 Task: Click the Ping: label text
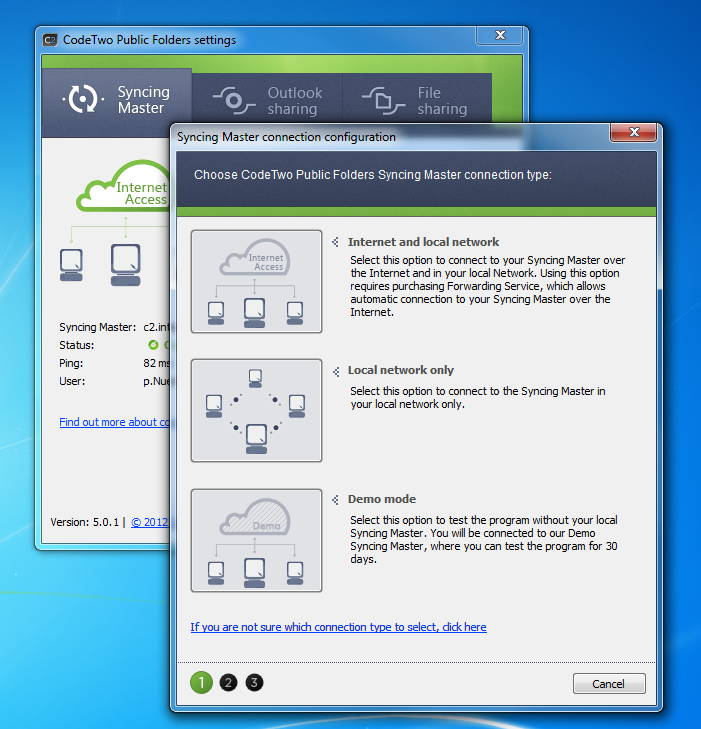click(x=71, y=364)
